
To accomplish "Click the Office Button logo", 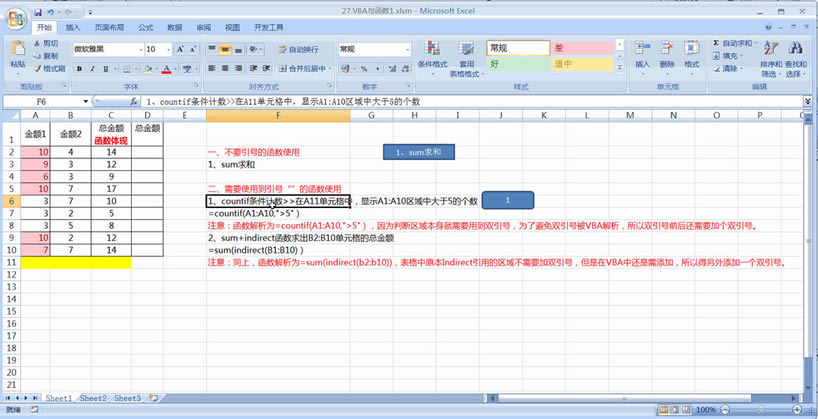I will pos(17,20).
